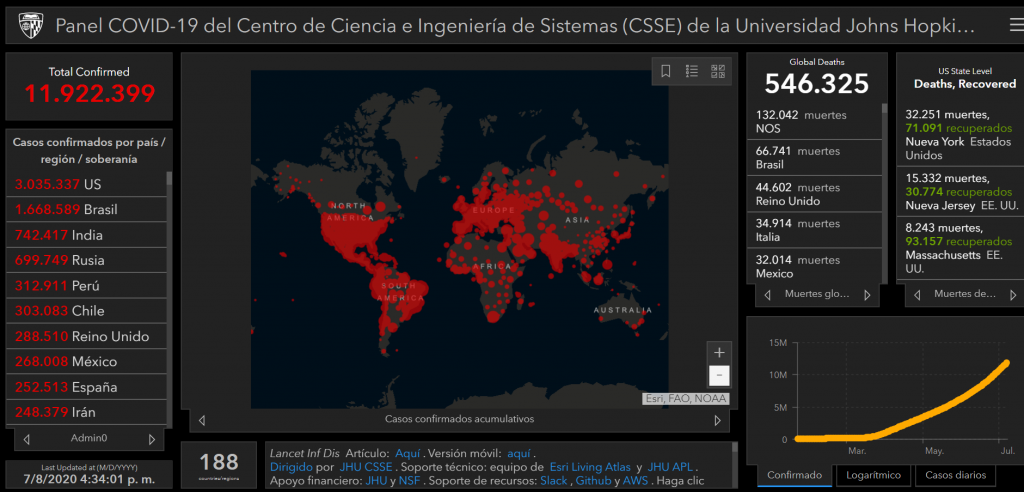Open the Lancet article Aquí link
The width and height of the screenshot is (1024, 492).
pyautogui.click(x=408, y=453)
